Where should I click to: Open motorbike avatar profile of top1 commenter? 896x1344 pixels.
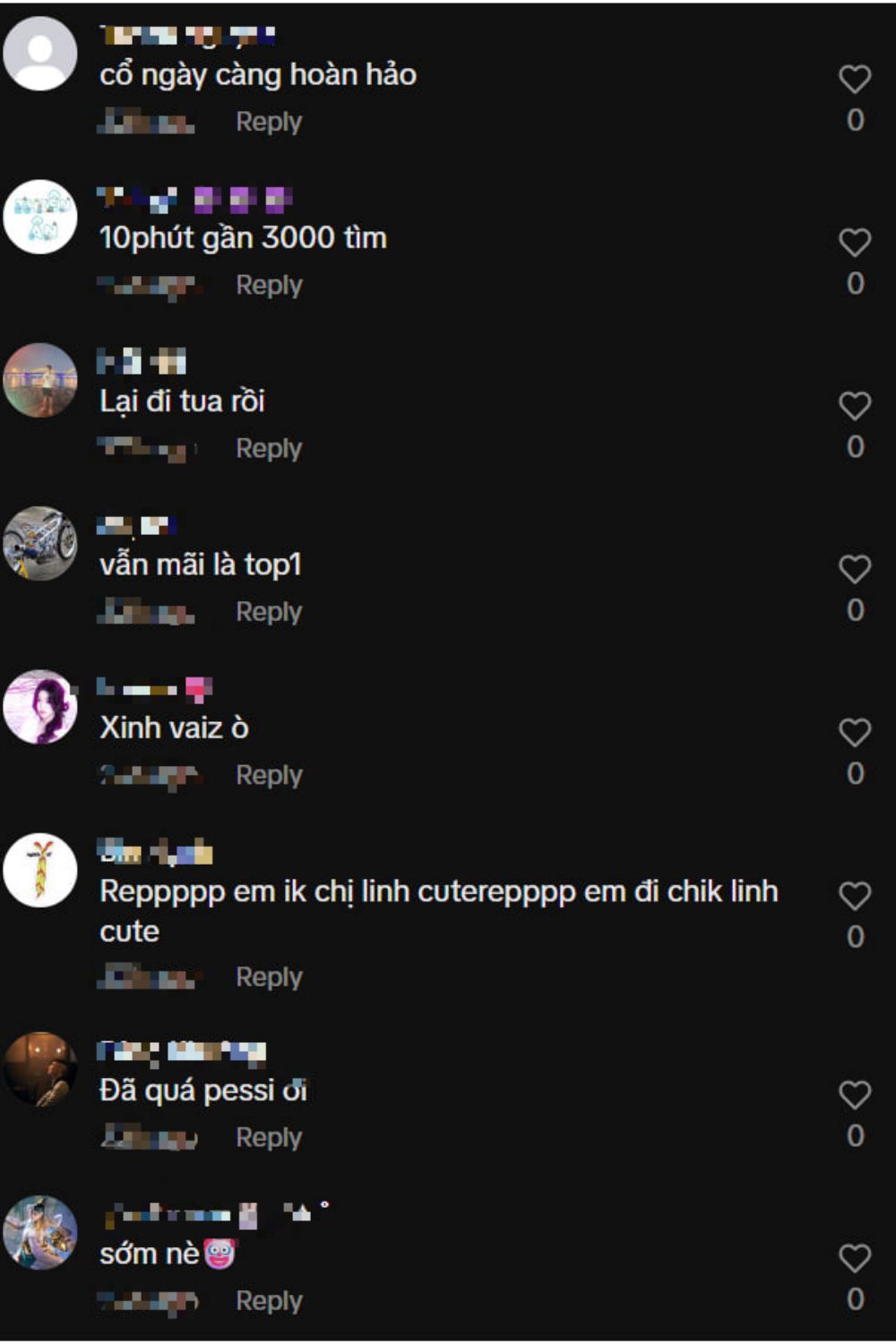point(40,544)
